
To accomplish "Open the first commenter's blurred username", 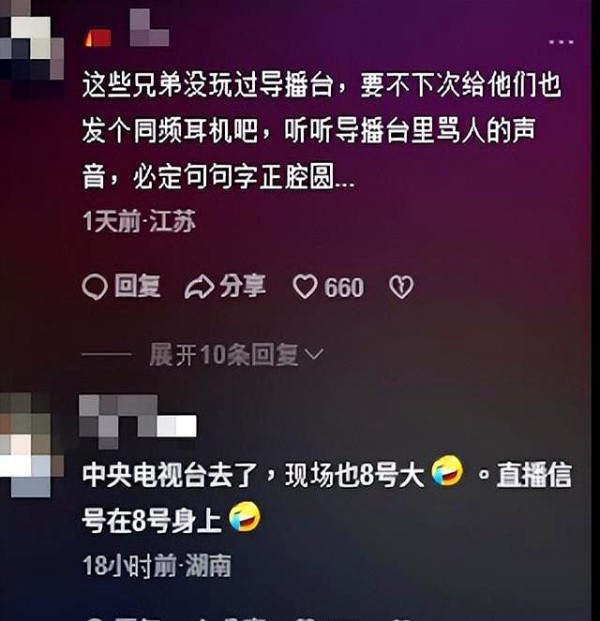I will tap(149, 28).
